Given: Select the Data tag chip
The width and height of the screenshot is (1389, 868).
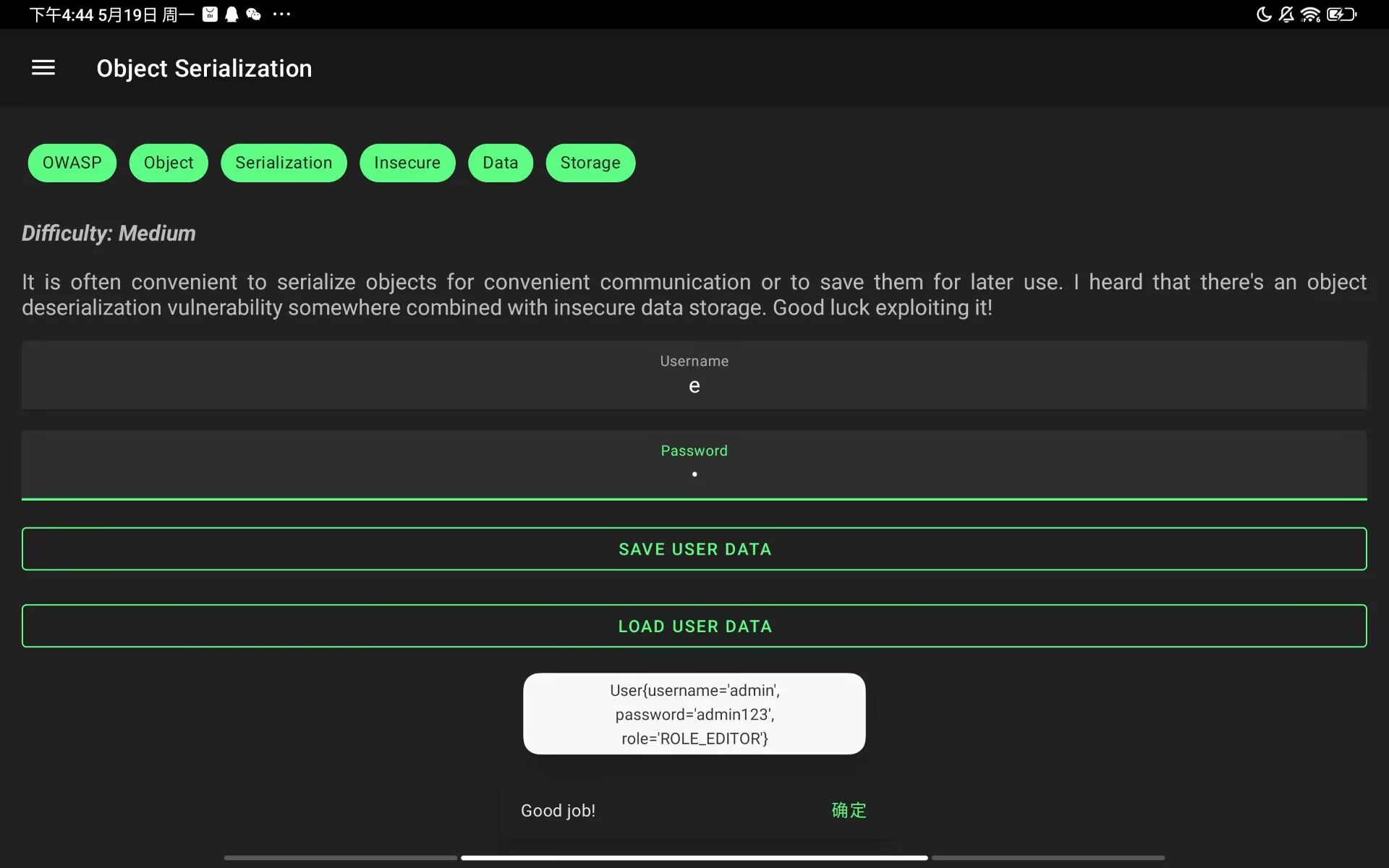Looking at the screenshot, I should [x=501, y=163].
